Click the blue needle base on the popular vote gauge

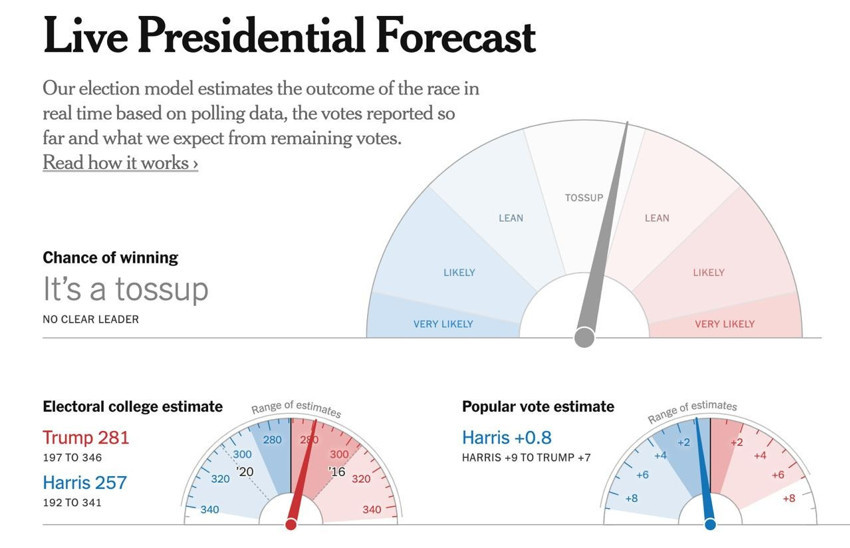pyautogui.click(x=710, y=524)
